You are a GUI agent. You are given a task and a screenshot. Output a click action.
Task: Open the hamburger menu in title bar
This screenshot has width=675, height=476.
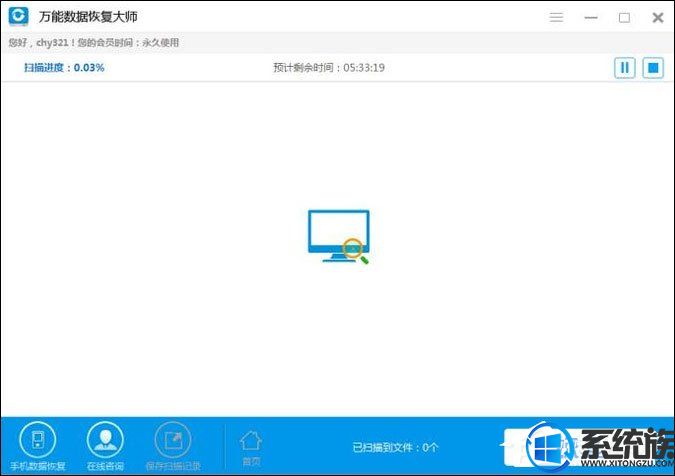556,17
